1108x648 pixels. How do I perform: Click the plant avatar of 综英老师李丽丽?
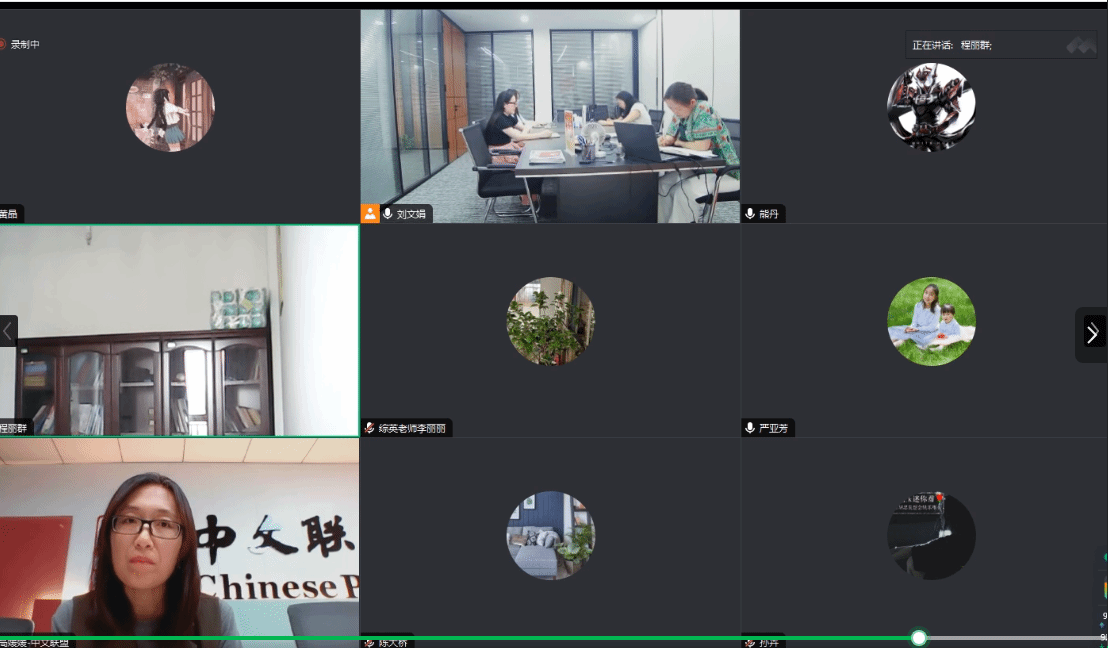pos(550,321)
